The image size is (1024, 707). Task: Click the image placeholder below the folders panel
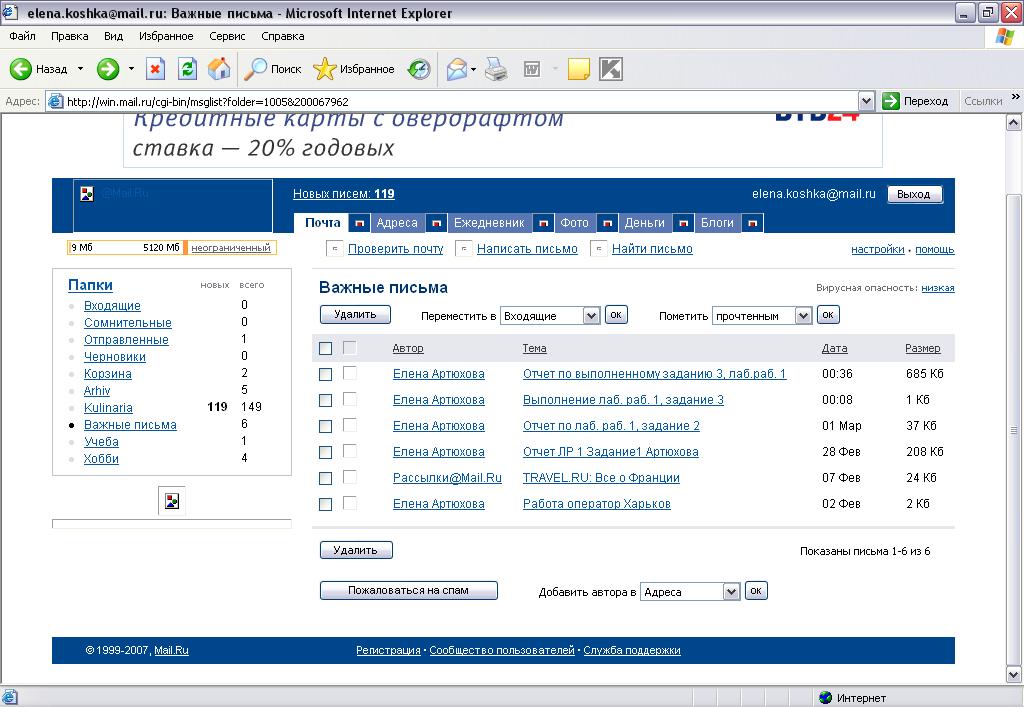click(172, 501)
